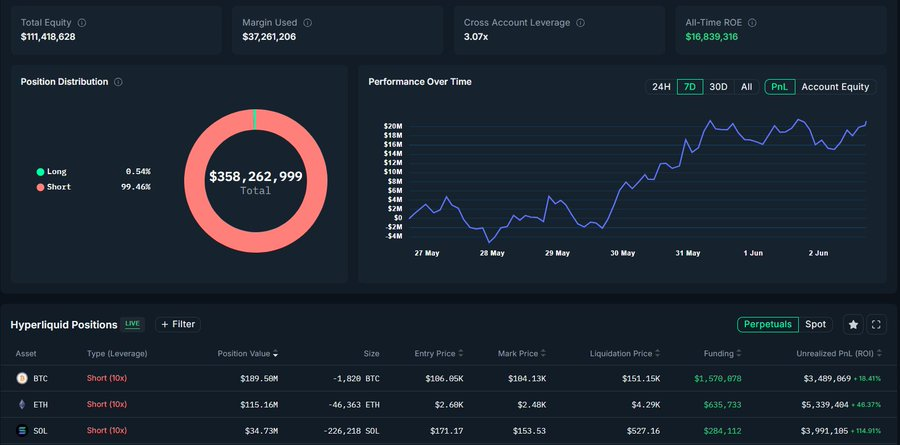
Task: Click SOL row Short (10x) label
Action: (107, 430)
